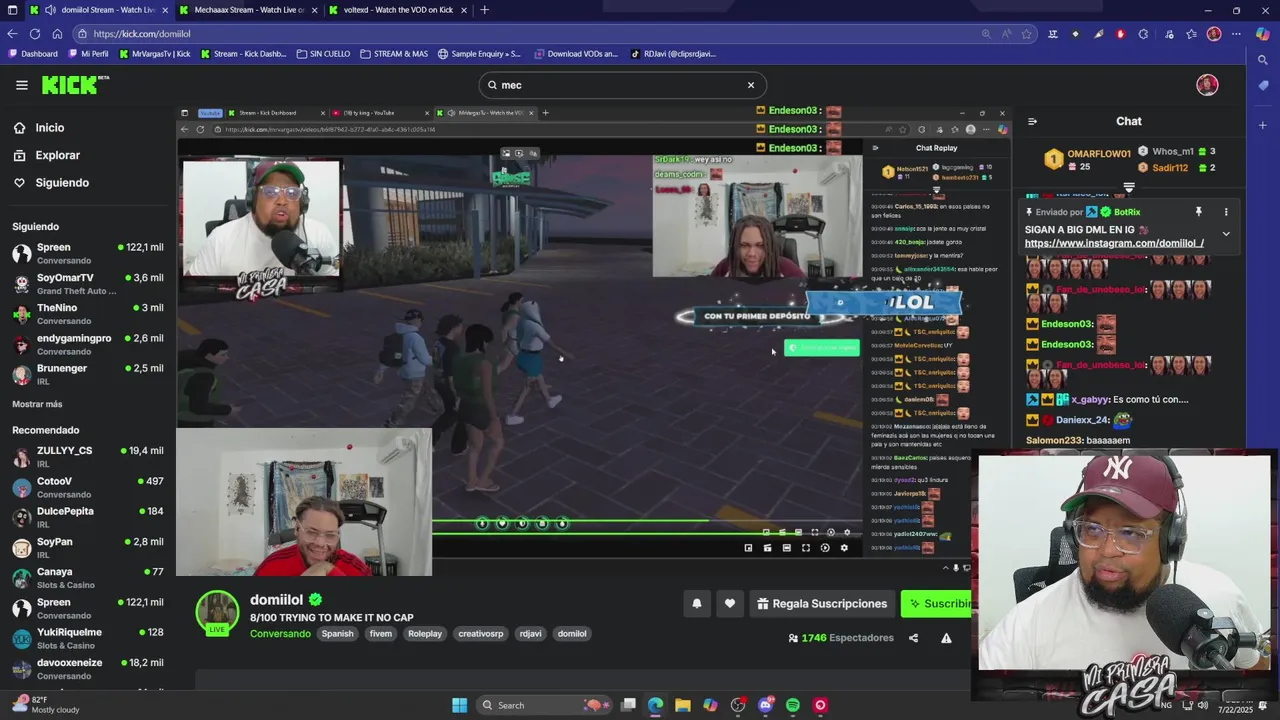Open endygamingpro channel
The image size is (1280, 720).
pos(88,344)
